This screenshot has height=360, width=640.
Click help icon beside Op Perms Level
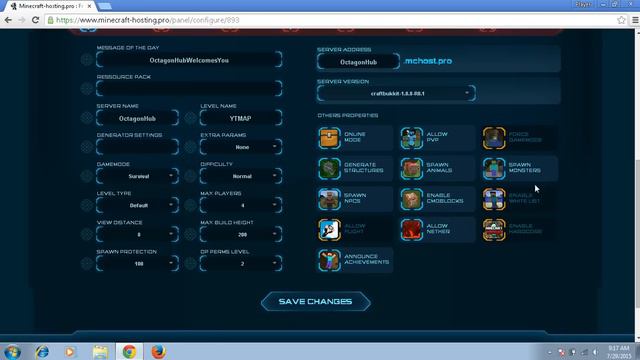190,264
